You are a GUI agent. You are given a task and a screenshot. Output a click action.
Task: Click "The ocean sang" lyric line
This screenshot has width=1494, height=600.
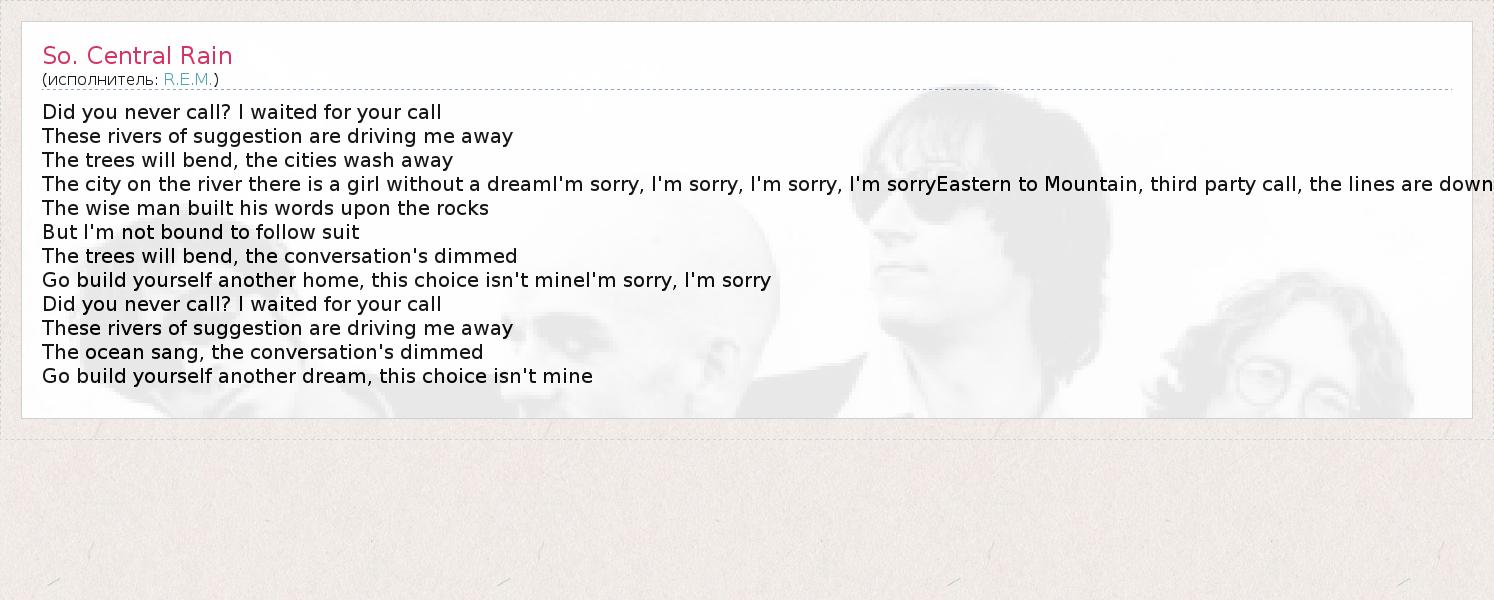click(262, 352)
